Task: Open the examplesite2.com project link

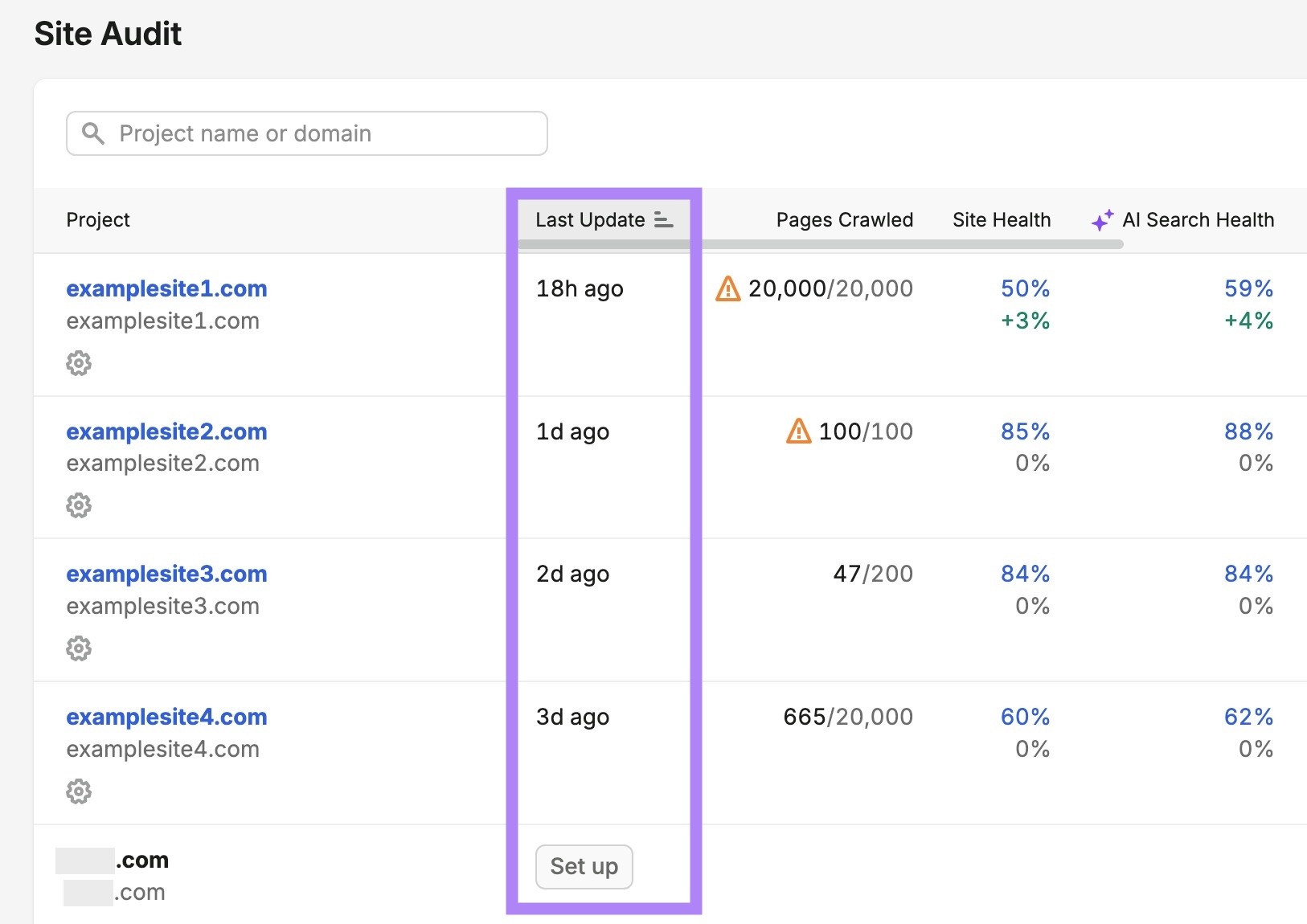Action: (166, 431)
